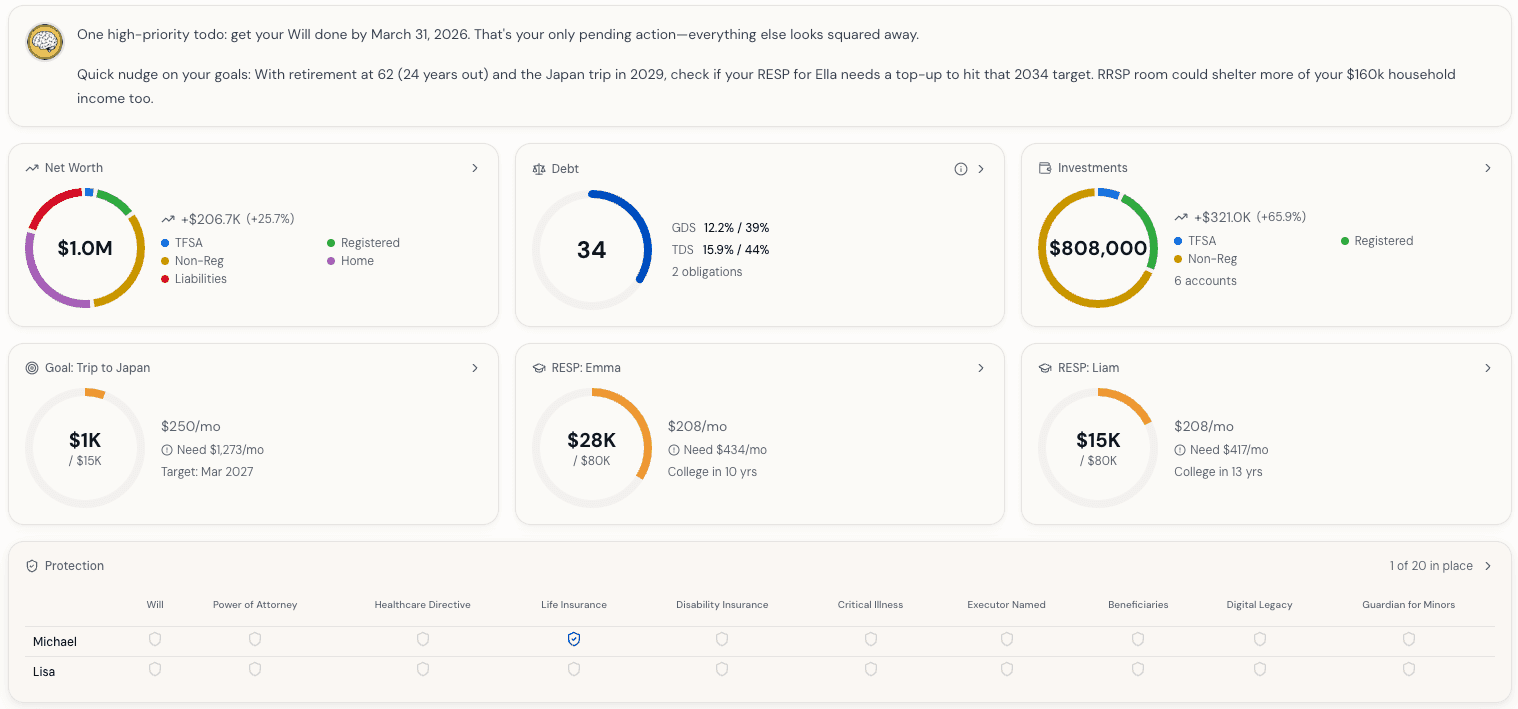Click the RESP: Emma graduation cap icon
The image size is (1518, 709).
(x=538, y=367)
